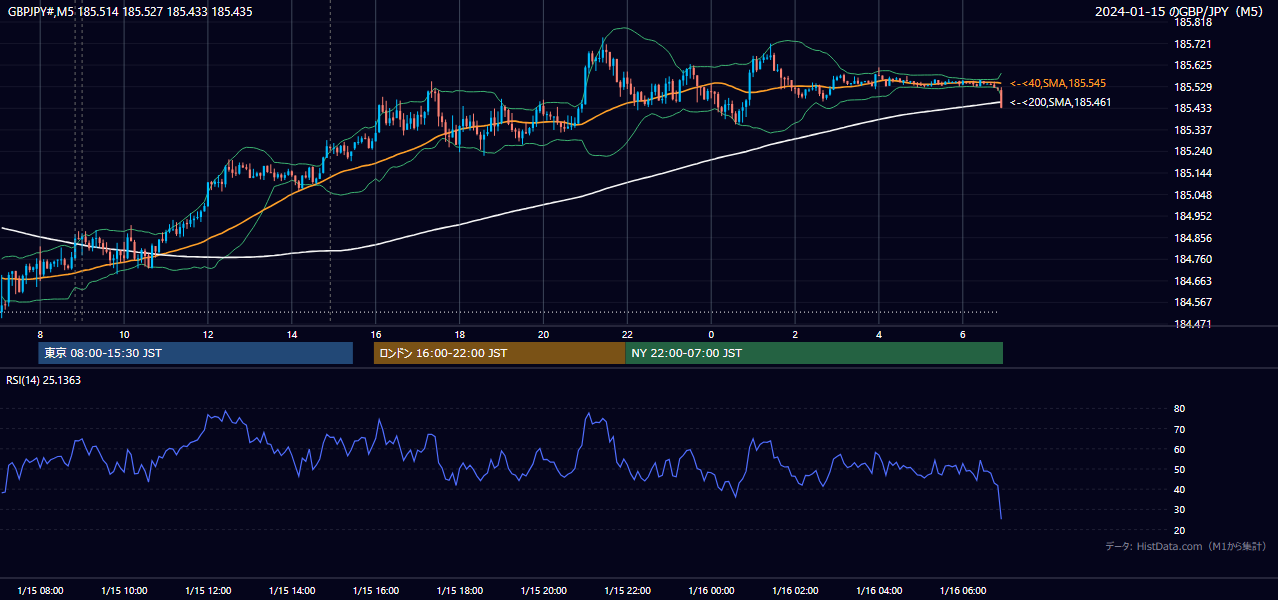Click price axis value 185.337

click(x=1192, y=130)
